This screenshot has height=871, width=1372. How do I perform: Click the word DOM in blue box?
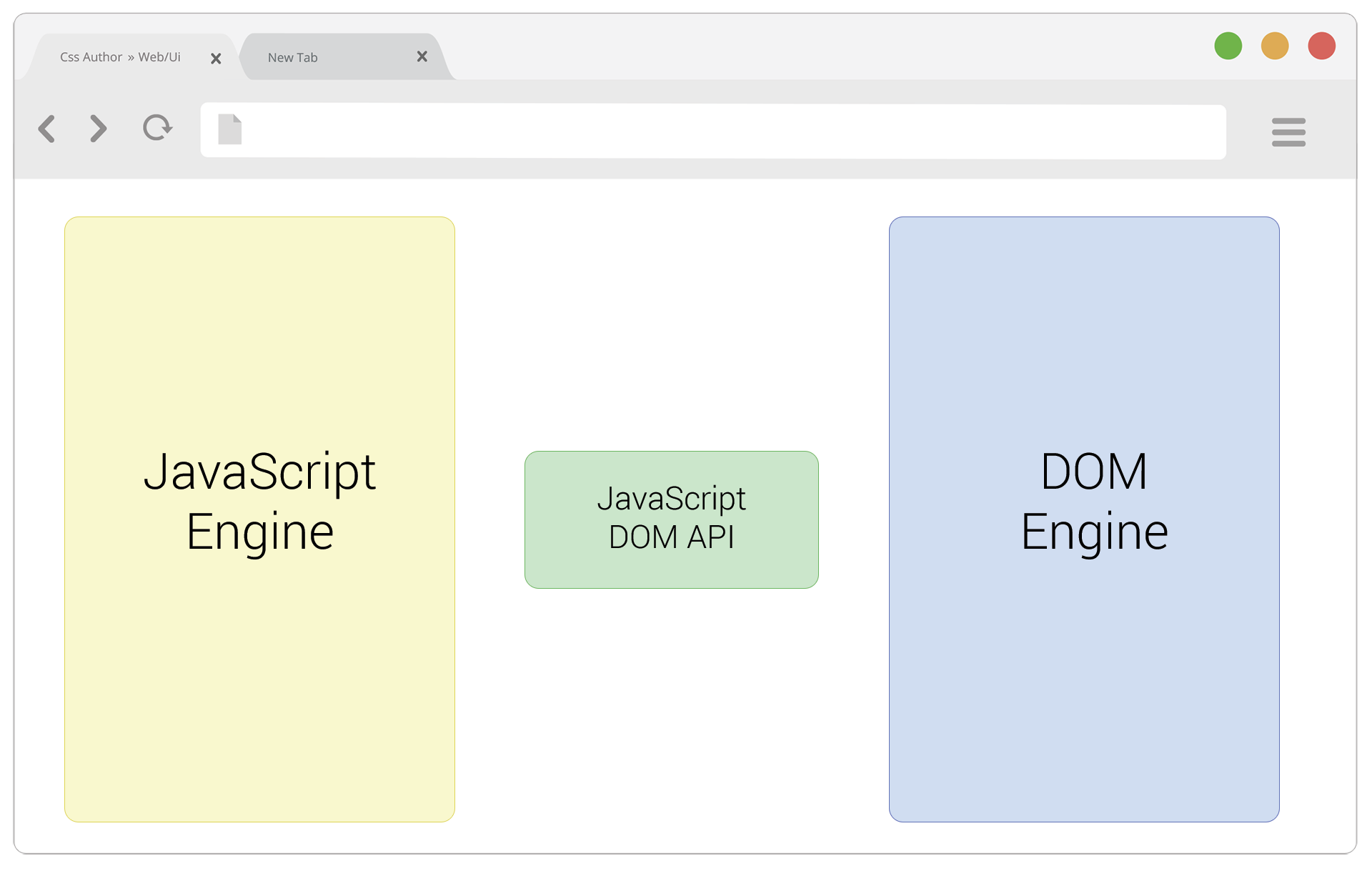(1093, 472)
